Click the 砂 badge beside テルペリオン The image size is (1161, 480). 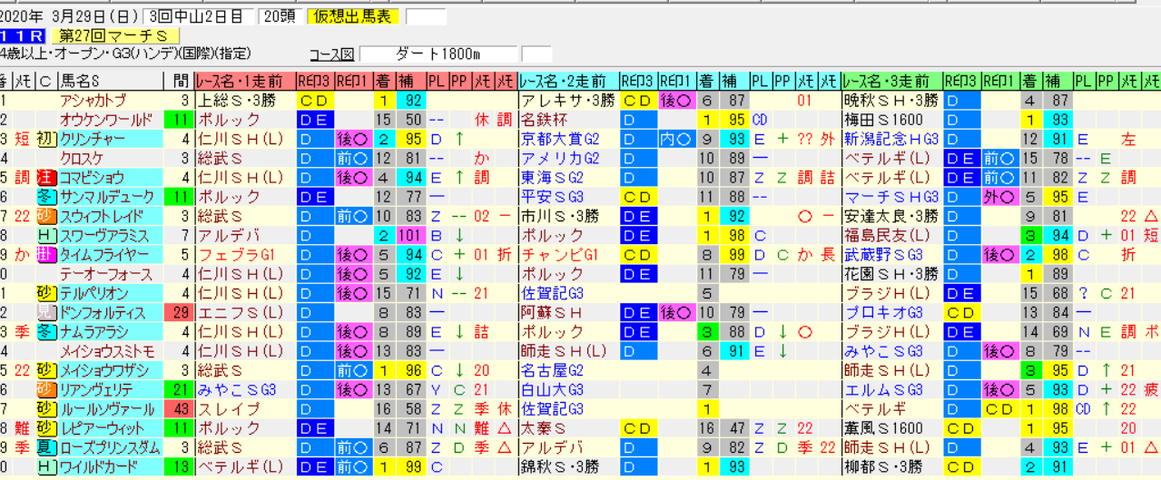coord(47,293)
